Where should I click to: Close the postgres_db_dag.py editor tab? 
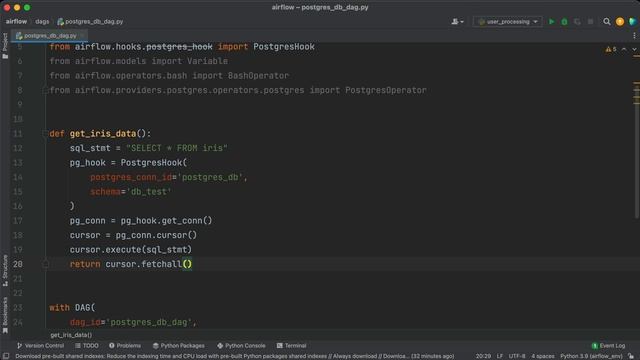click(x=82, y=36)
